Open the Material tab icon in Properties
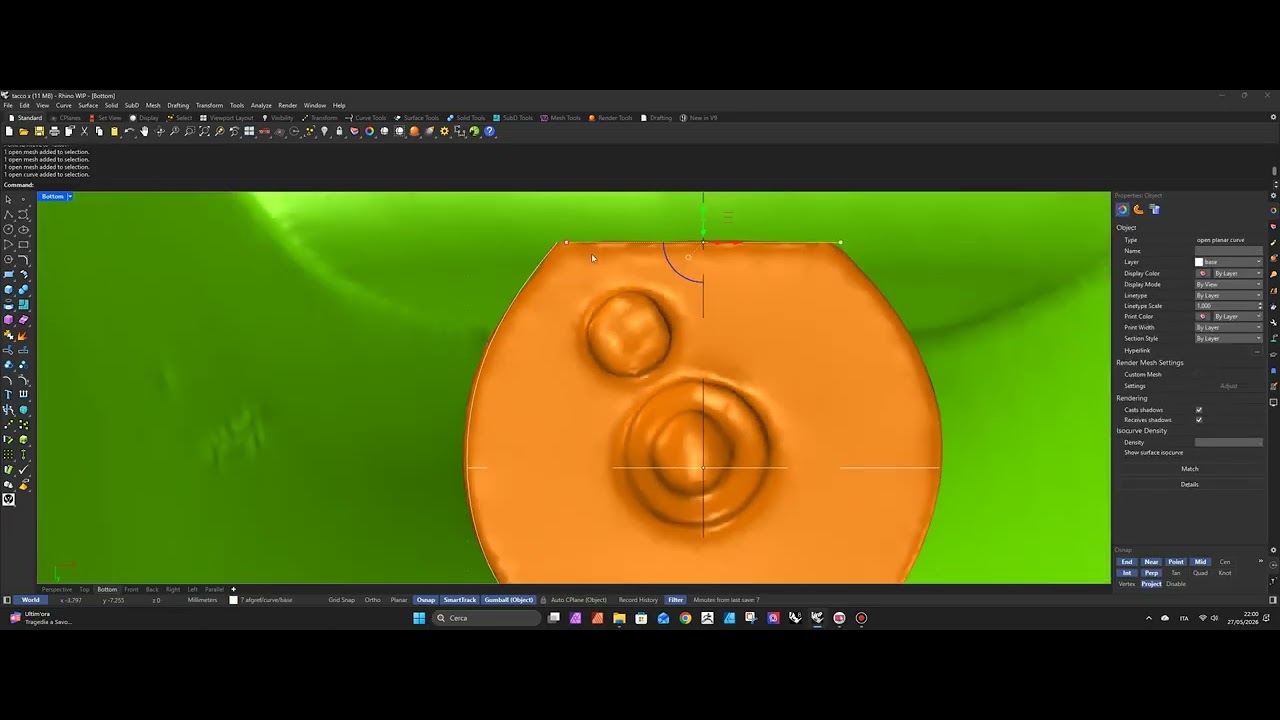 coord(1138,209)
